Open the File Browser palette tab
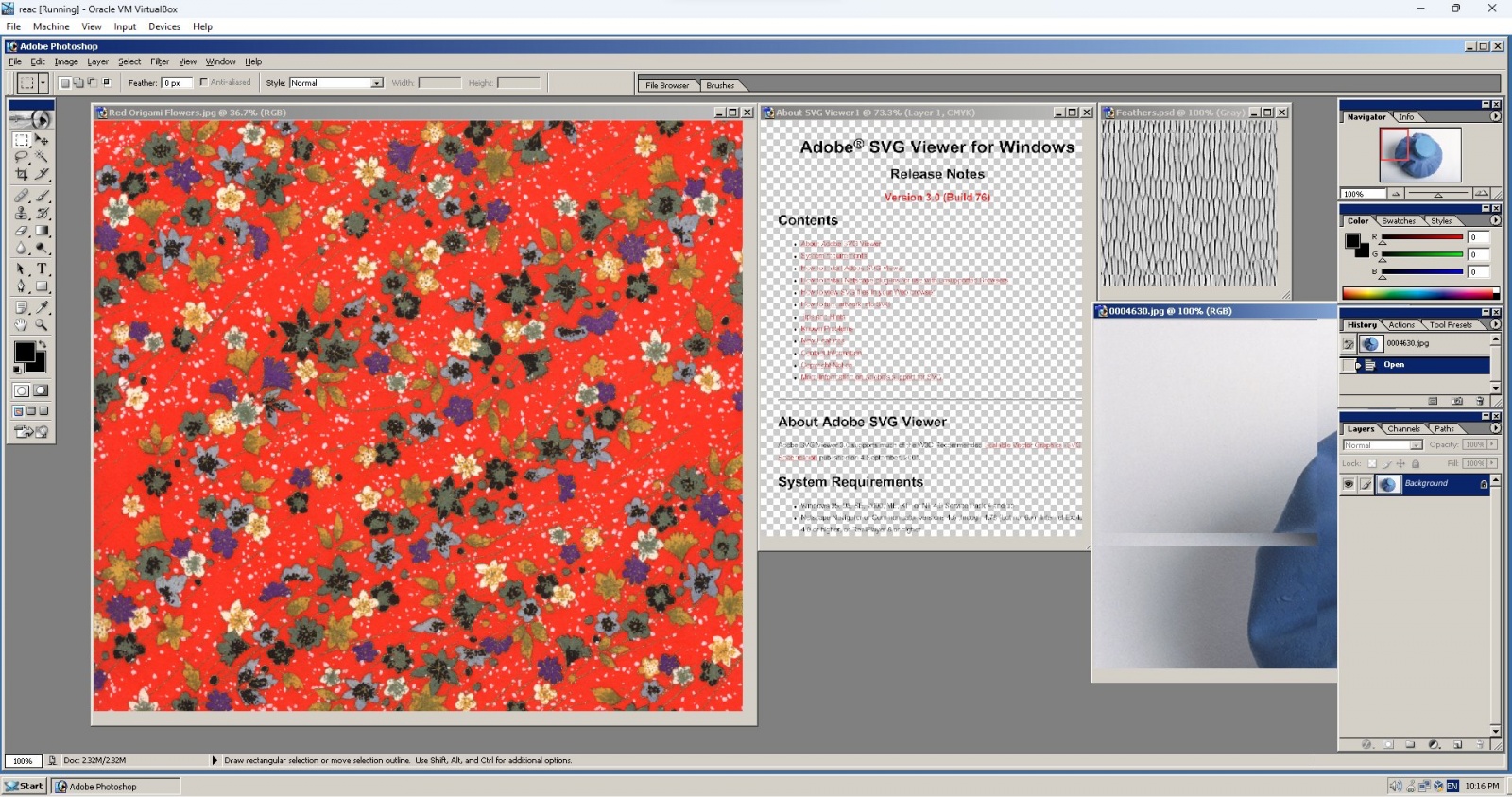The width and height of the screenshot is (1512, 797). (667, 85)
